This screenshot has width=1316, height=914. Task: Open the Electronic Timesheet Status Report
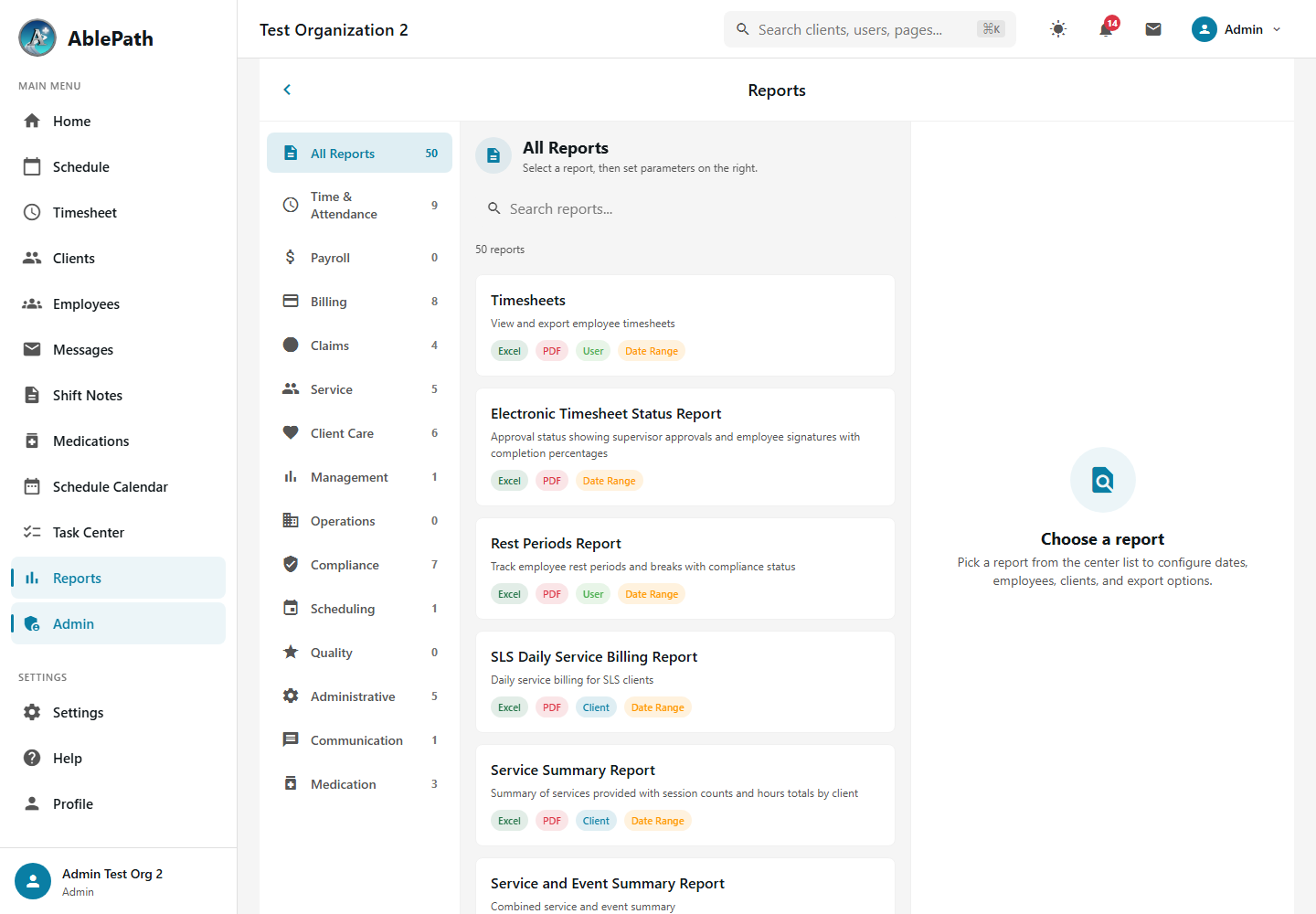pyautogui.click(x=685, y=447)
